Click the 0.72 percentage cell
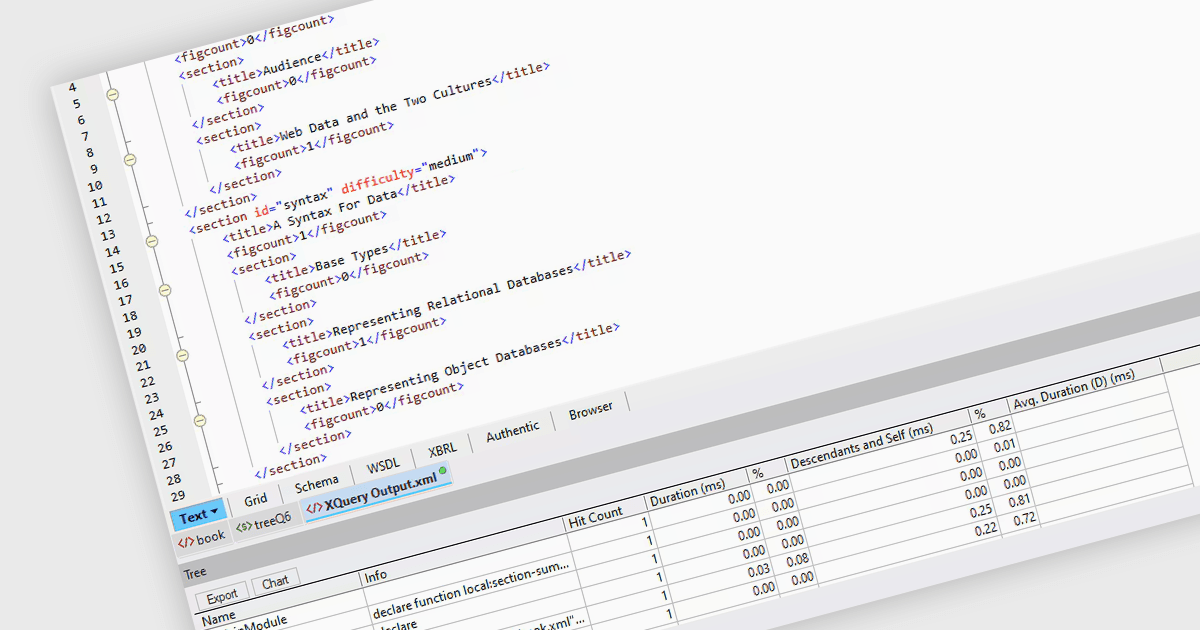 [x=1025, y=520]
